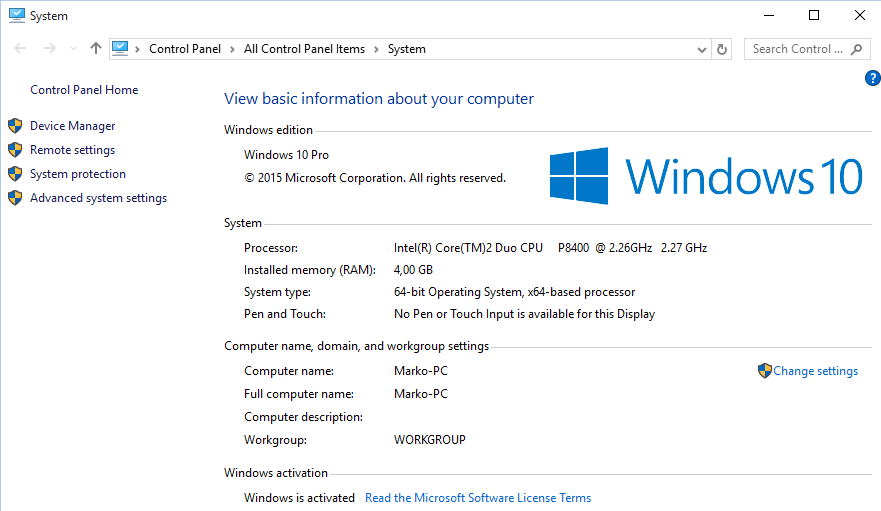Expand the chevron after Control Panel
This screenshot has height=511, width=881.
click(232, 49)
